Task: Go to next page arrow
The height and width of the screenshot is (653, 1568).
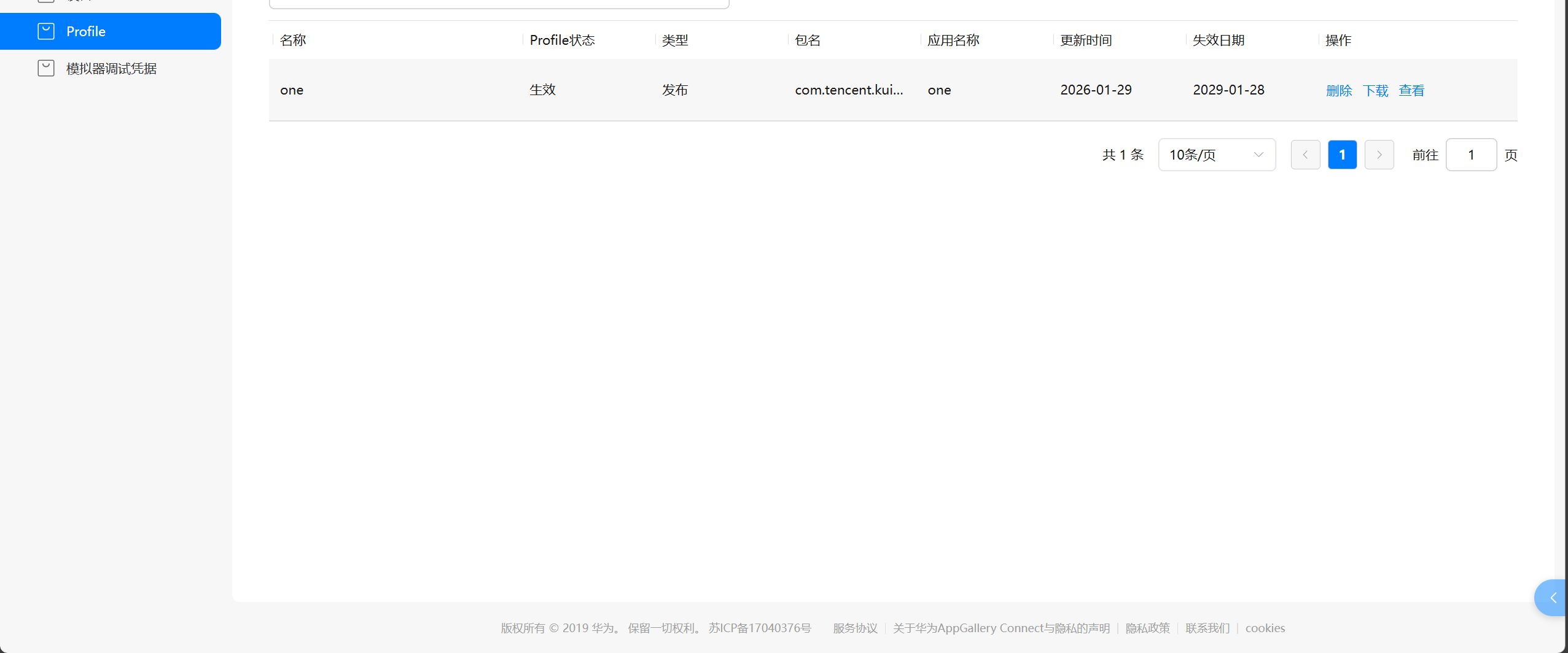Action: click(x=1379, y=155)
